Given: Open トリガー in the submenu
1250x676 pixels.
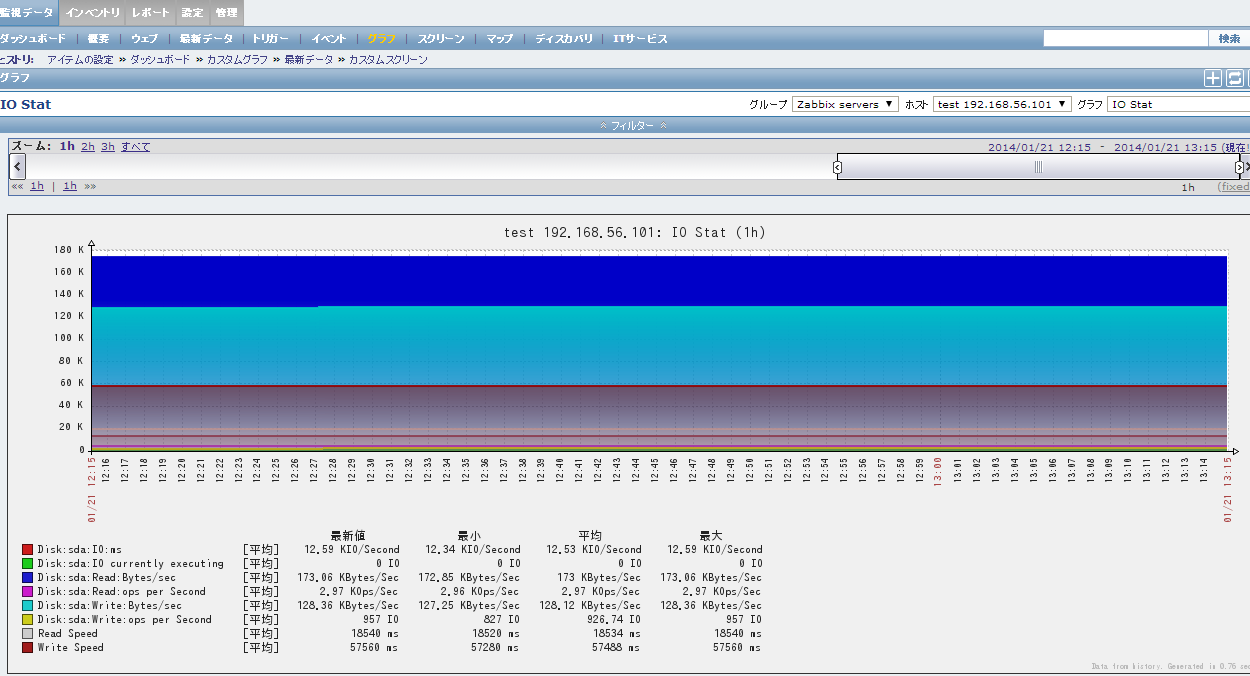Looking at the screenshot, I should (271, 38).
